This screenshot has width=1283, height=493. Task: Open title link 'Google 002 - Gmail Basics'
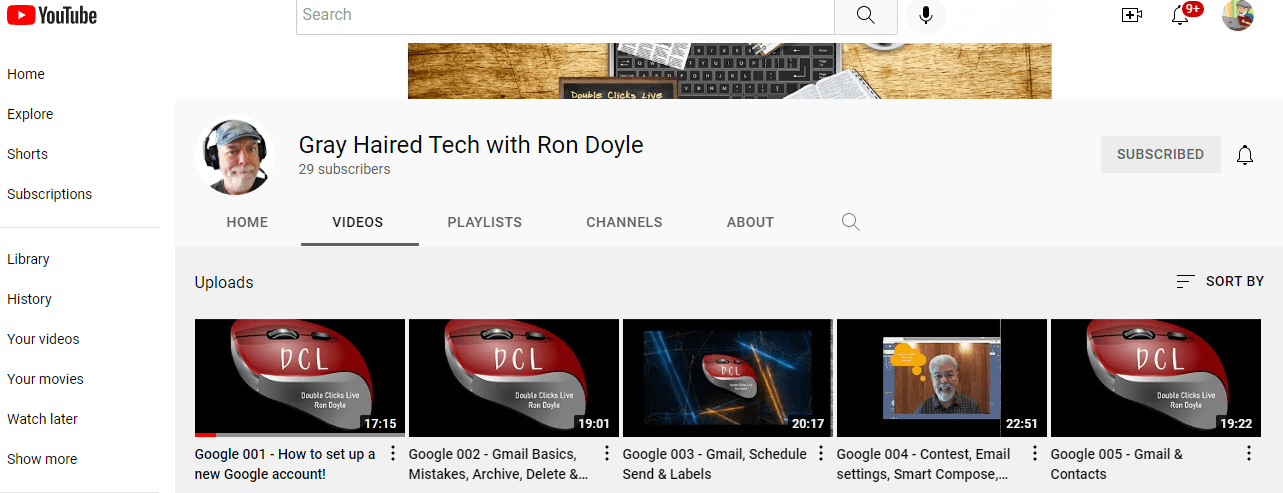pos(498,464)
